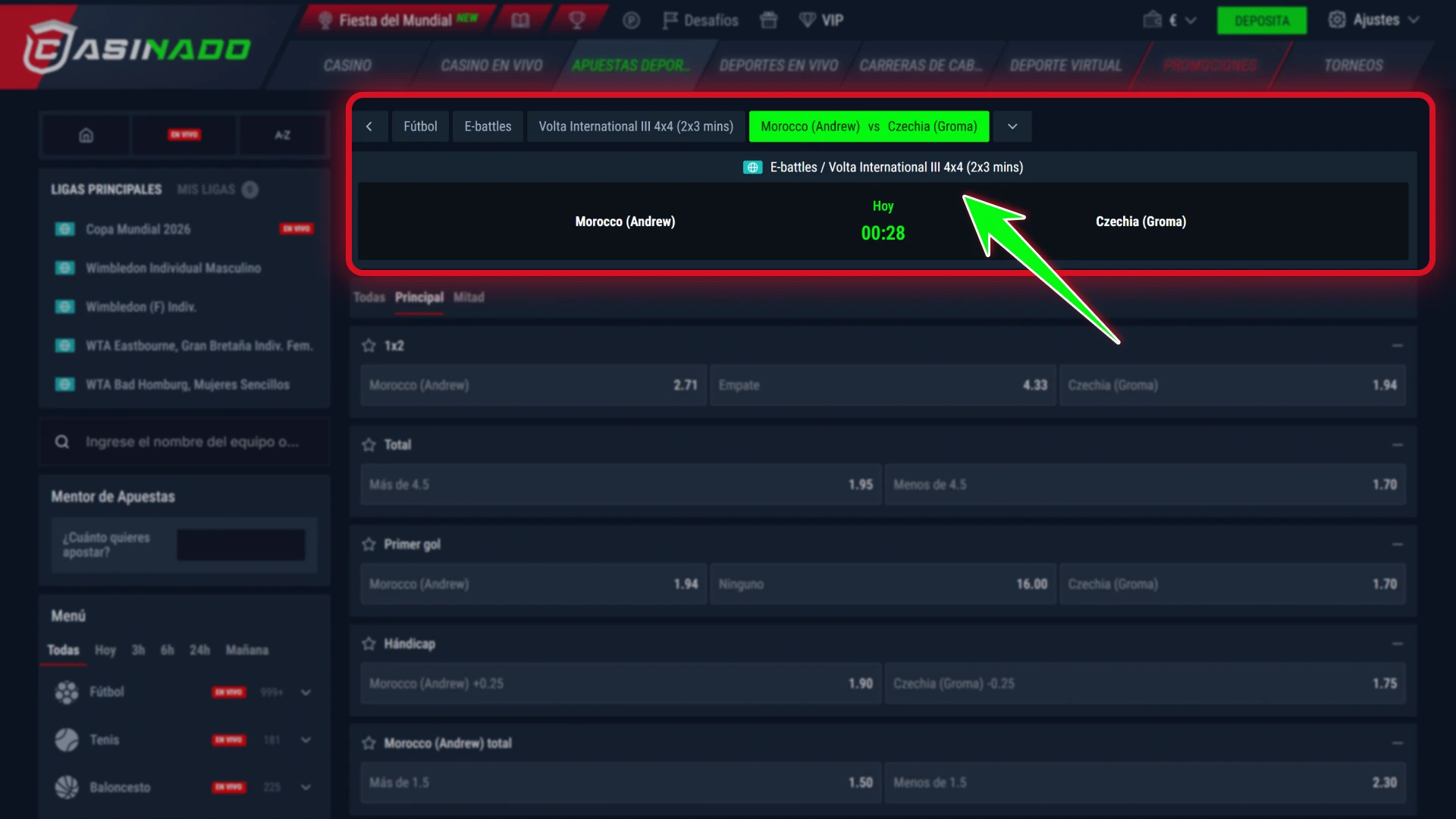Show En Vivo events in sidebar
The image size is (1456, 819).
click(184, 135)
